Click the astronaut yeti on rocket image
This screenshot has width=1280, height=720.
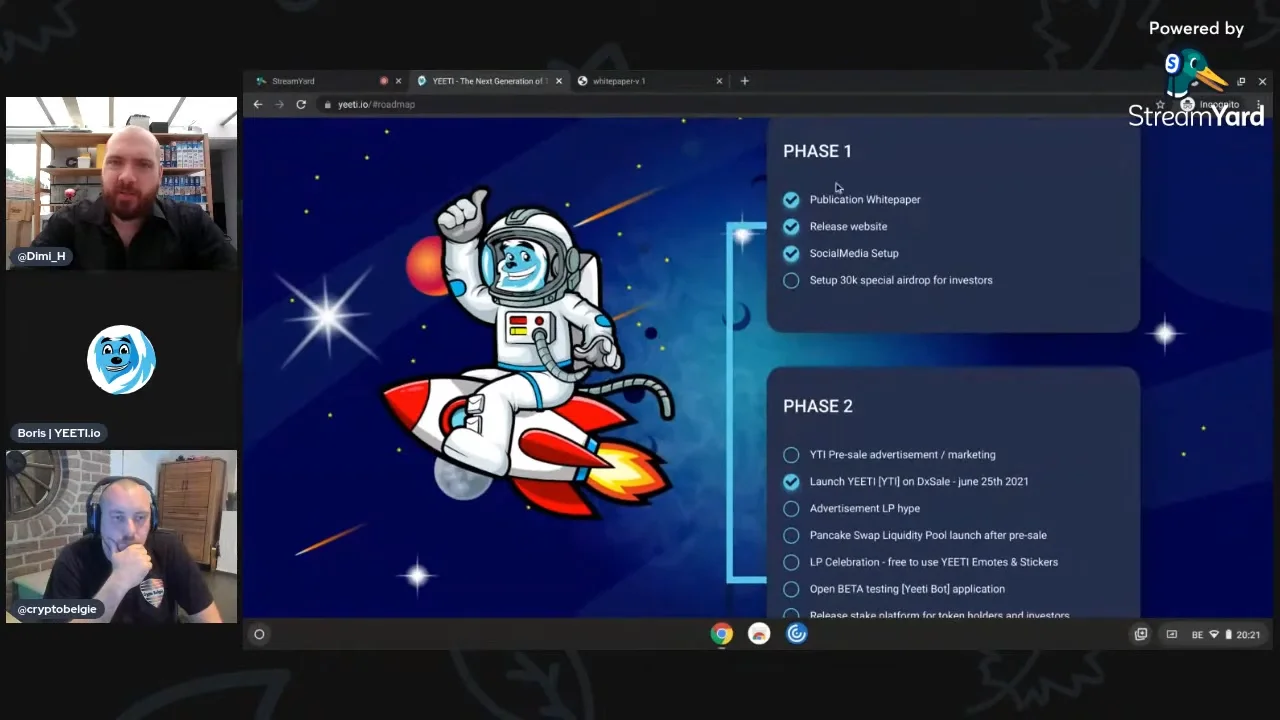point(525,350)
